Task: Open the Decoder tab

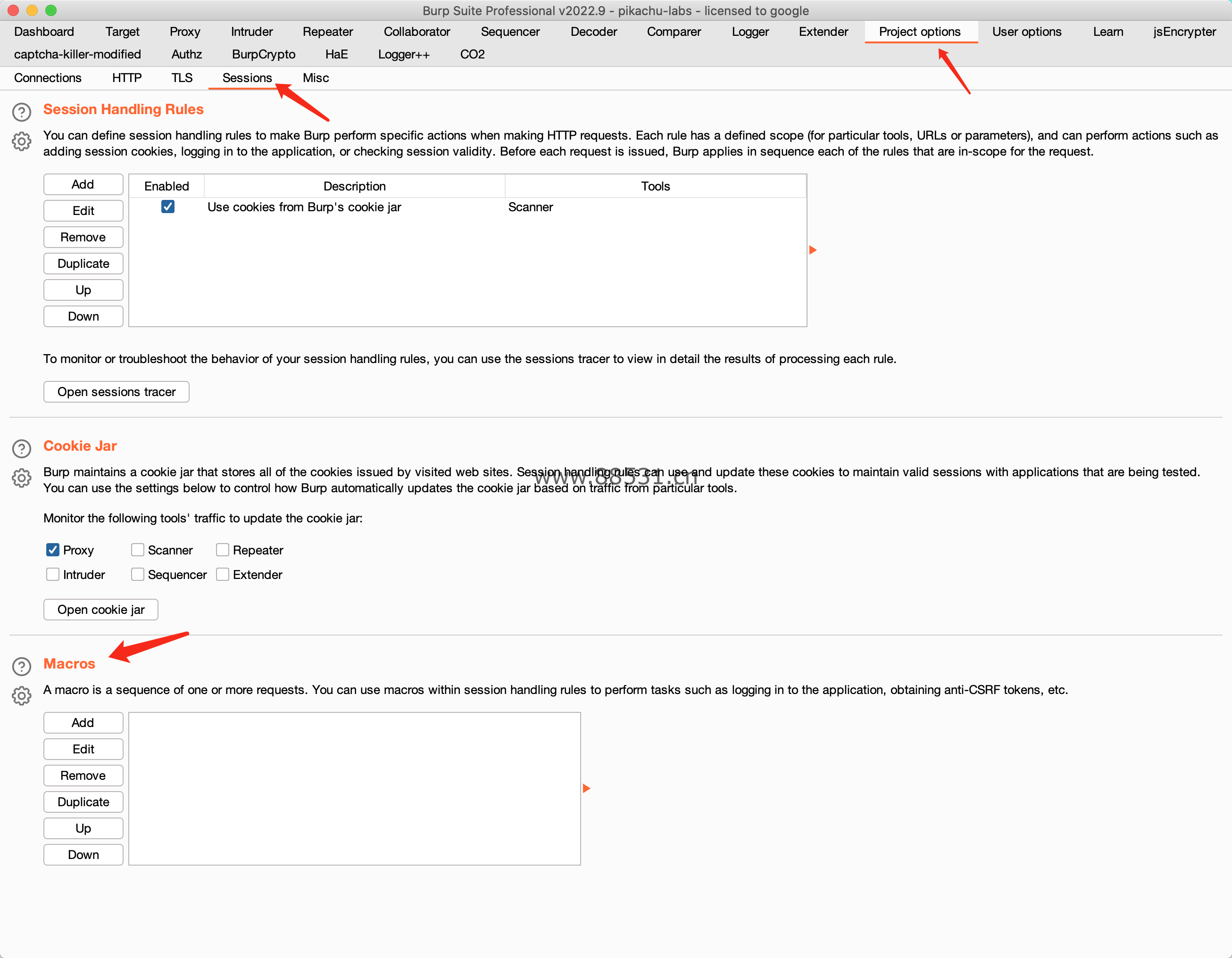Action: pos(593,32)
